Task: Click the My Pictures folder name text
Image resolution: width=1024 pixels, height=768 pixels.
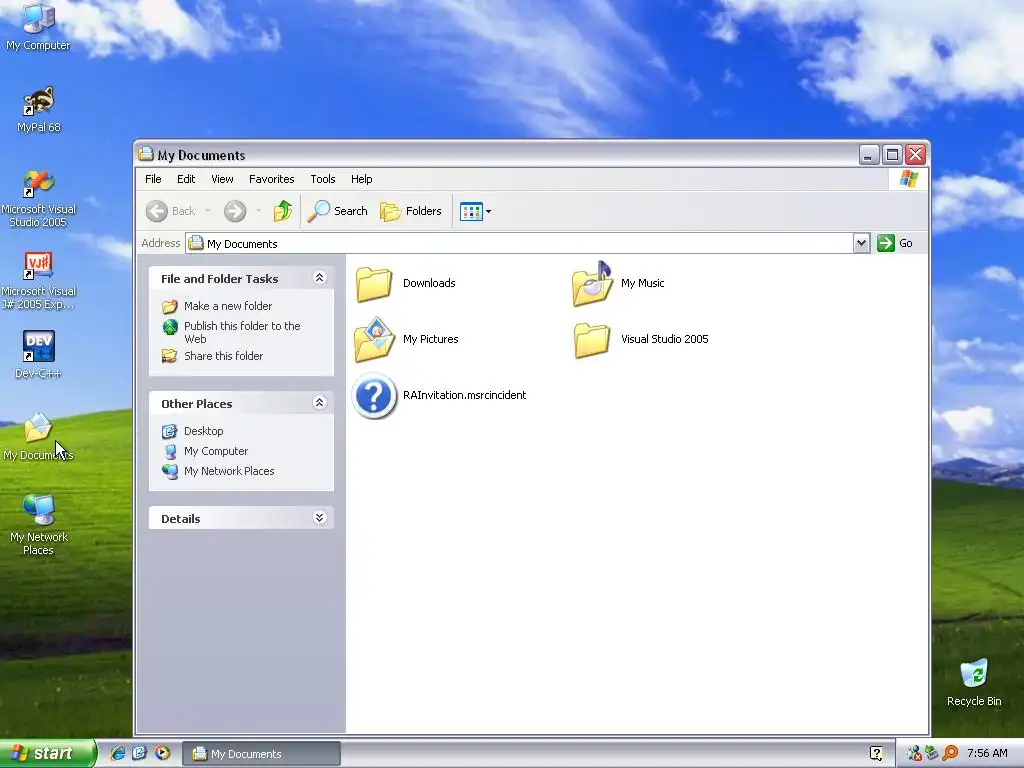Action: point(430,340)
